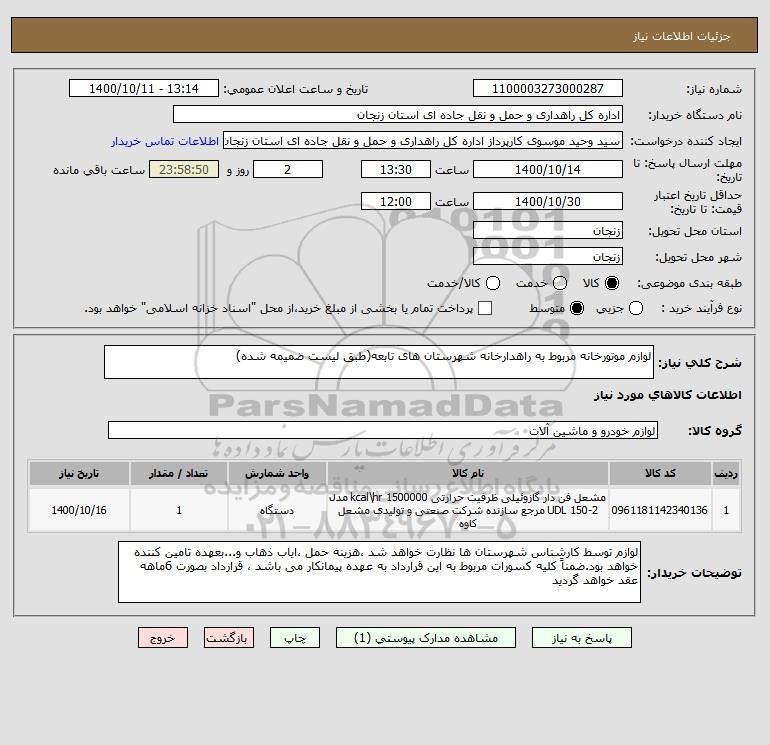This screenshot has height=745, width=770.
Task: Click the نام کالا column header
Action: coord(468,473)
